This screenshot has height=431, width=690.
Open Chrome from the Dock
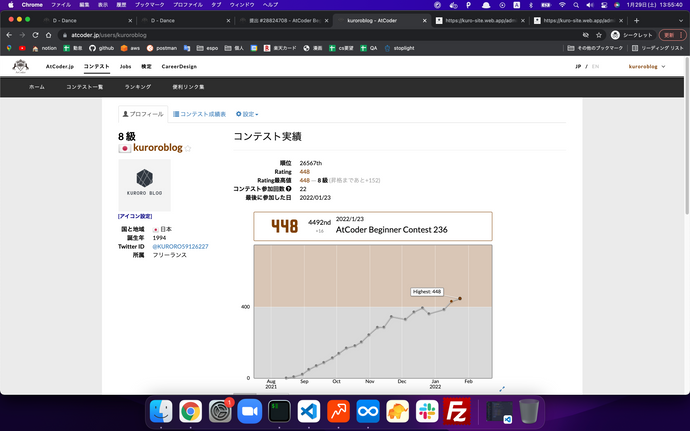tap(191, 412)
